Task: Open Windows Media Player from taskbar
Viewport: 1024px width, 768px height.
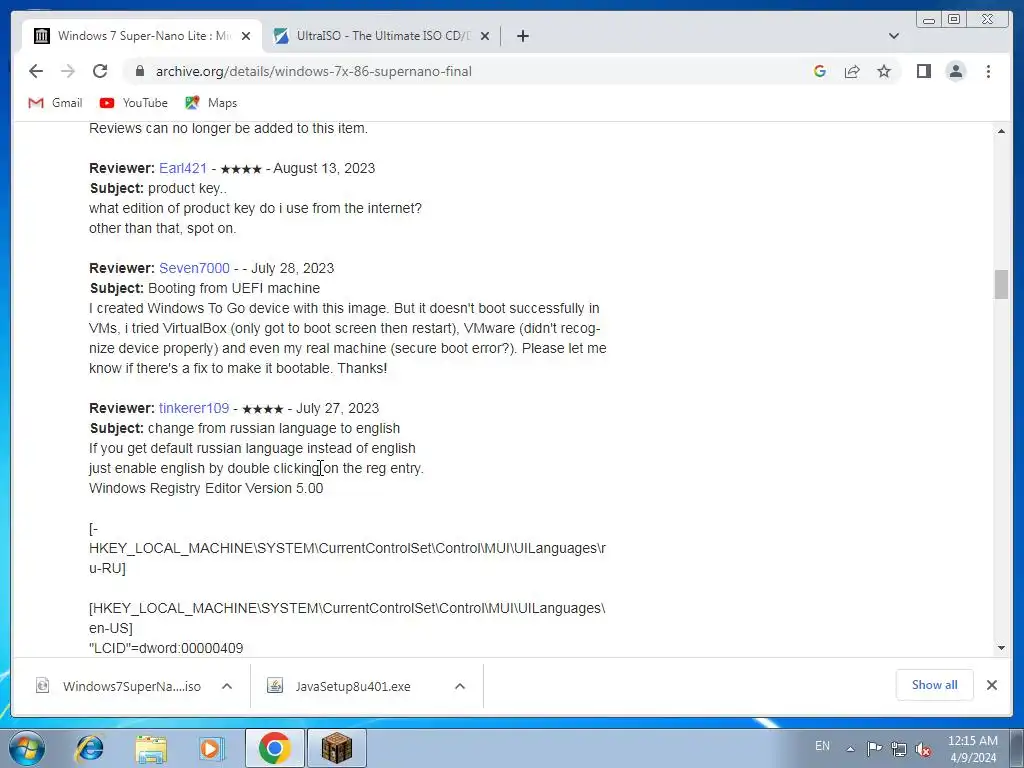Action: pos(211,748)
